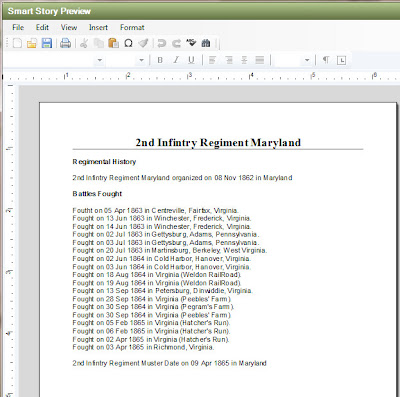Open the Edit menu
Image resolution: width=400 pixels, height=397 pixels.
coord(42,27)
